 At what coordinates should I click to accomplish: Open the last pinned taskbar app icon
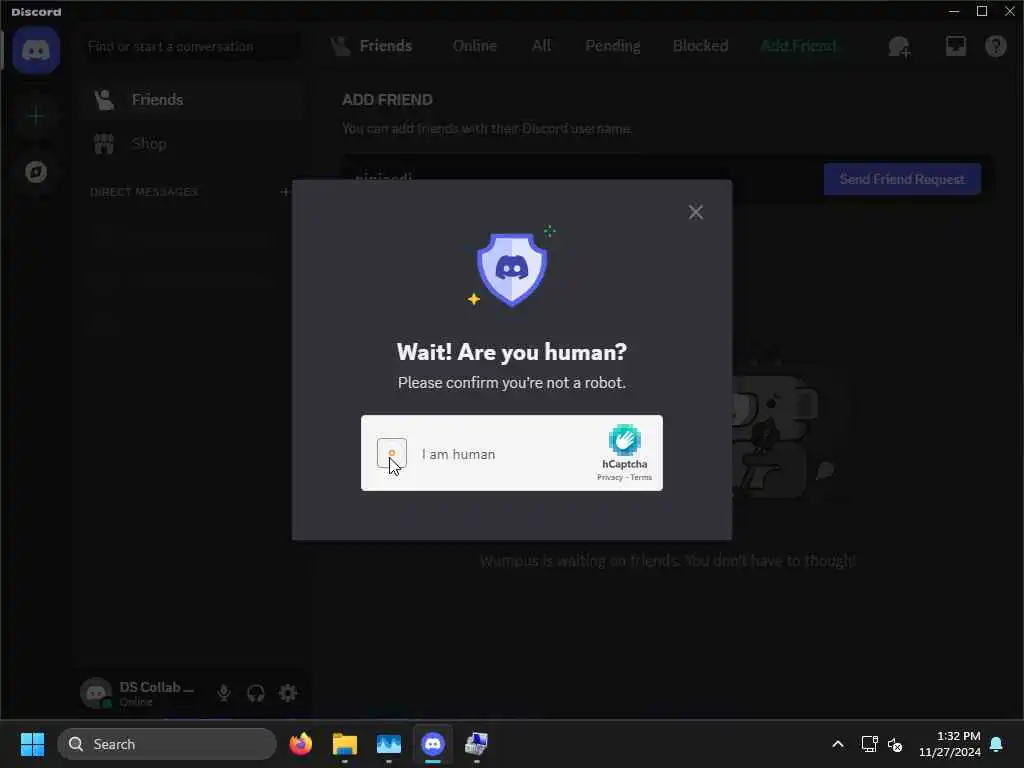477,744
